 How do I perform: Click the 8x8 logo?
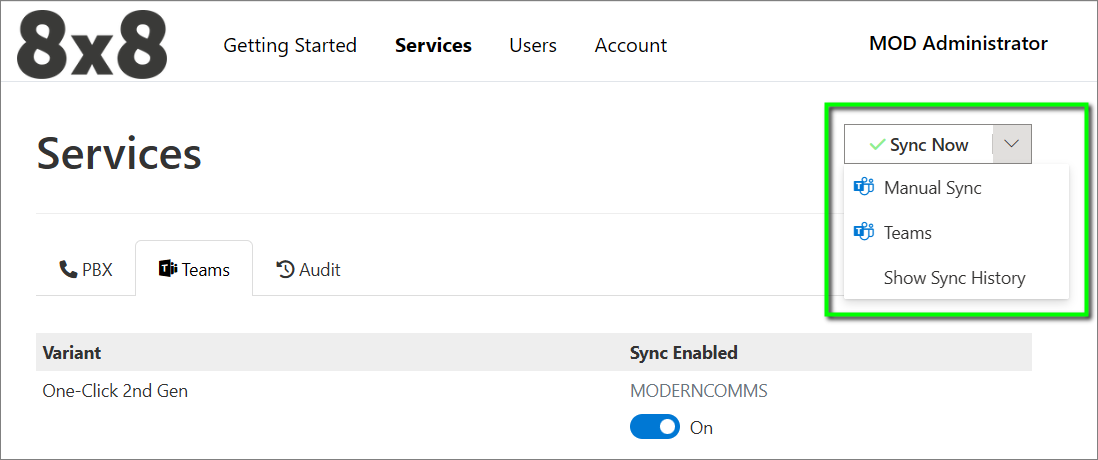[x=92, y=46]
